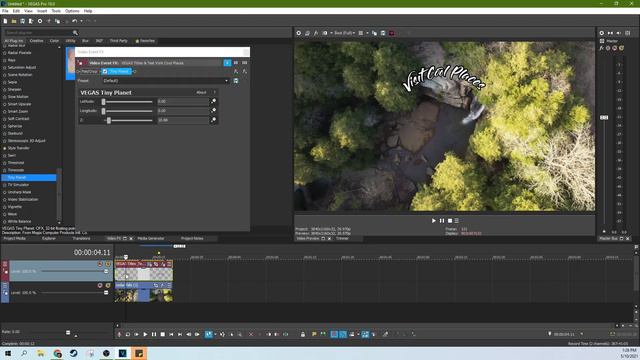Adjust the Longitude slider handle
Image resolution: width=640 pixels, height=360 pixels.
pyautogui.click(x=104, y=111)
